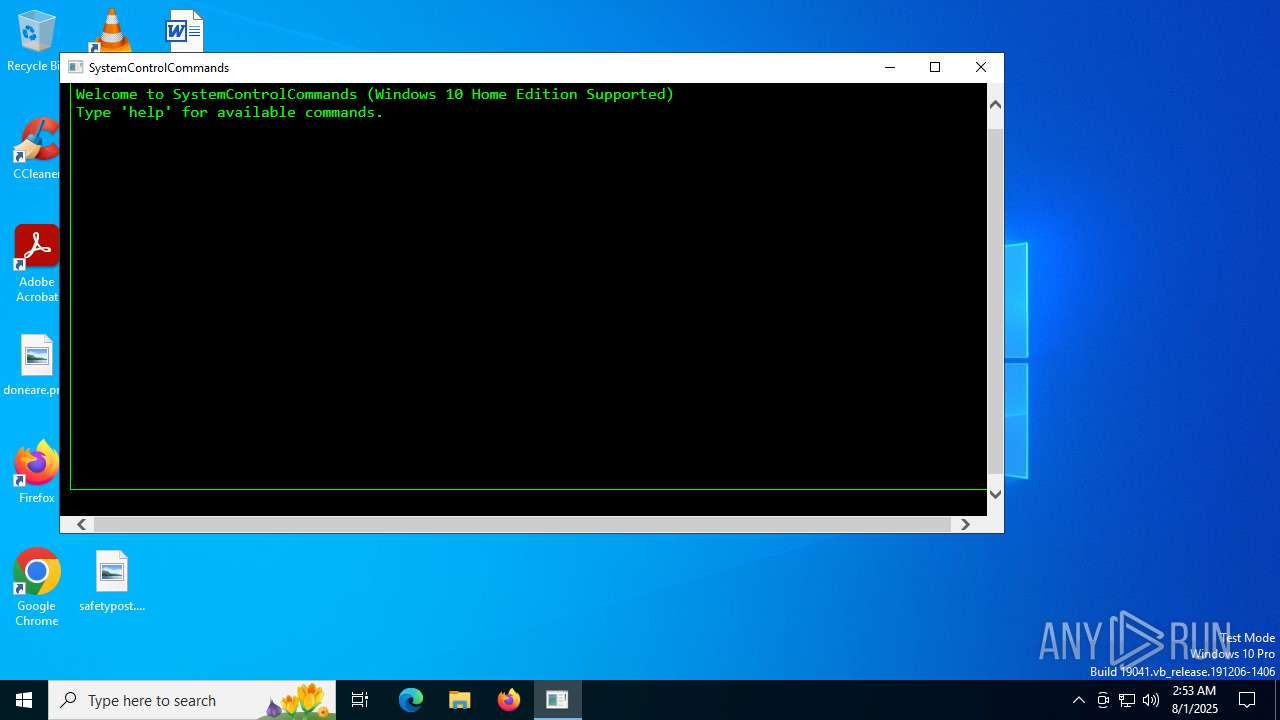The width and height of the screenshot is (1280, 720).
Task: Open the Word document desktop icon
Action: tap(185, 30)
